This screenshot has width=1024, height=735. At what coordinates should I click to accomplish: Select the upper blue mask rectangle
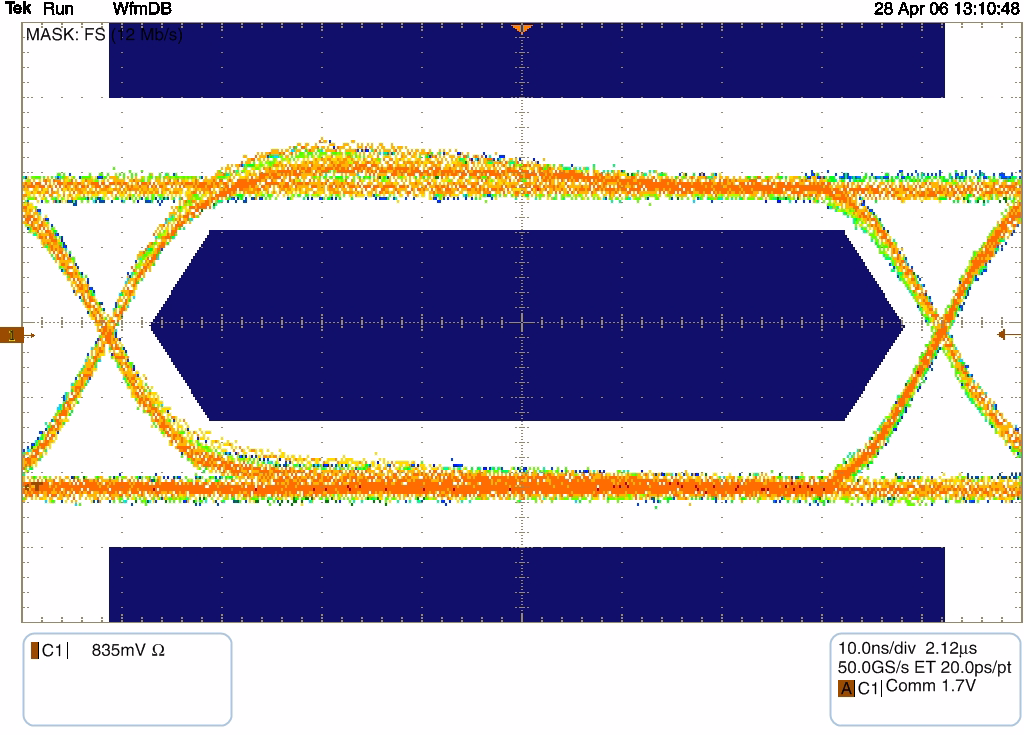click(x=527, y=60)
